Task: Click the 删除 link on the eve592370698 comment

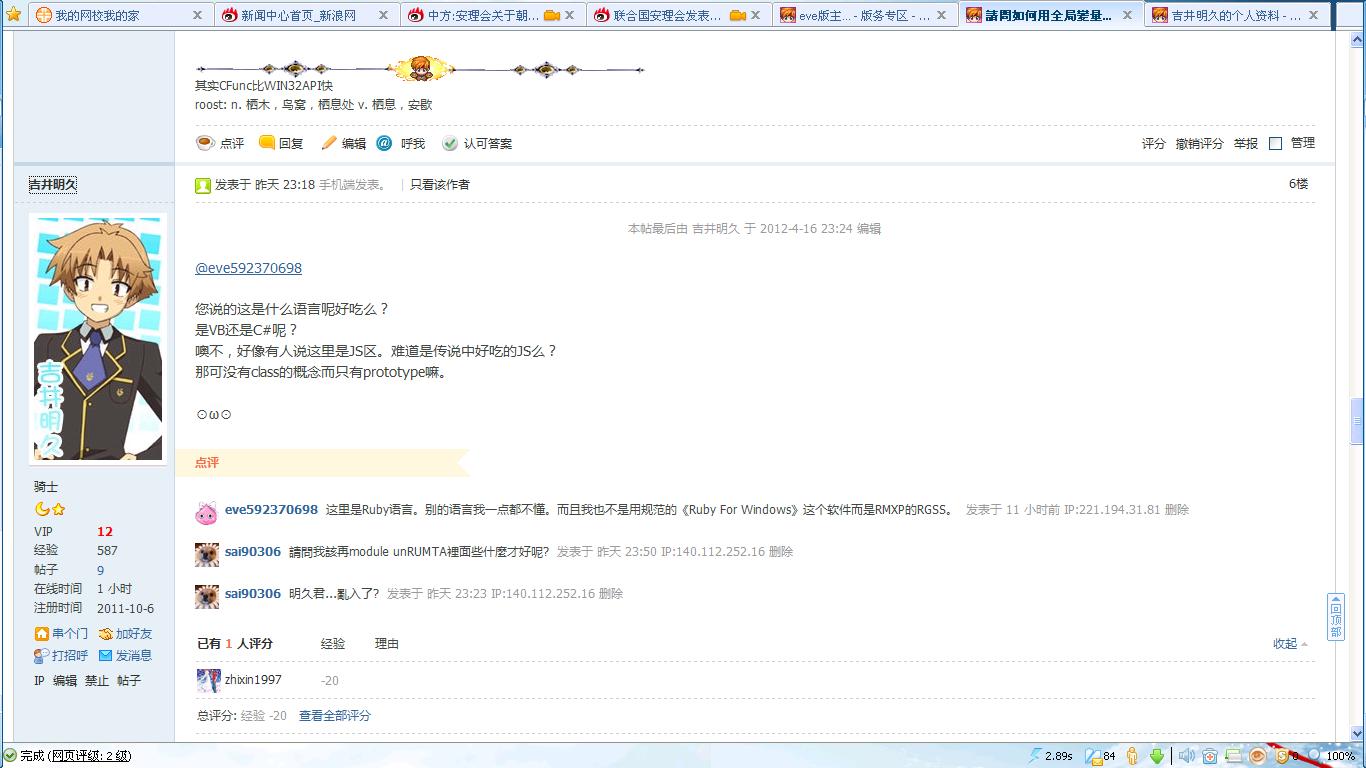Action: [1177, 510]
